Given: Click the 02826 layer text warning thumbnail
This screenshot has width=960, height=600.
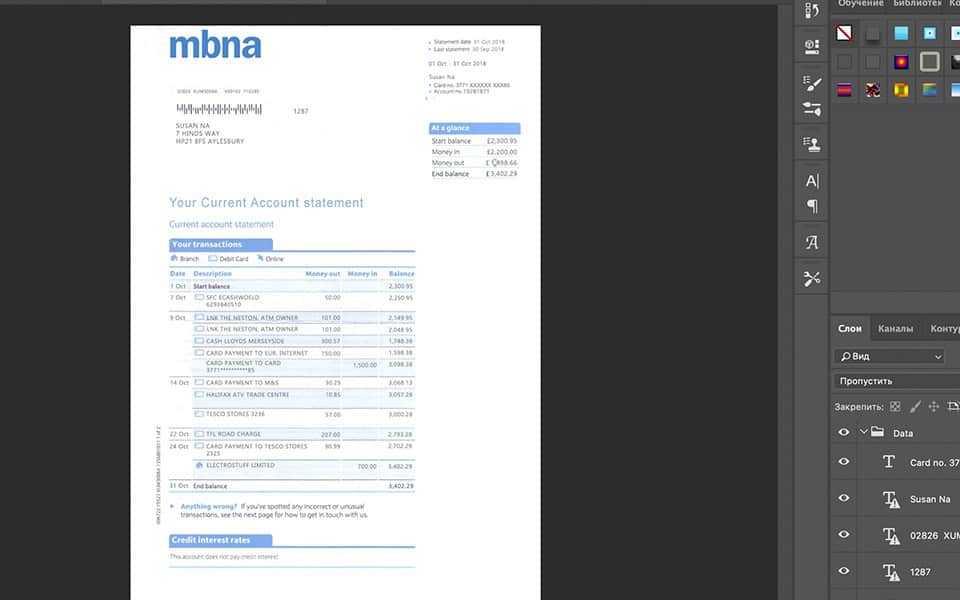Looking at the screenshot, I should coord(890,536).
